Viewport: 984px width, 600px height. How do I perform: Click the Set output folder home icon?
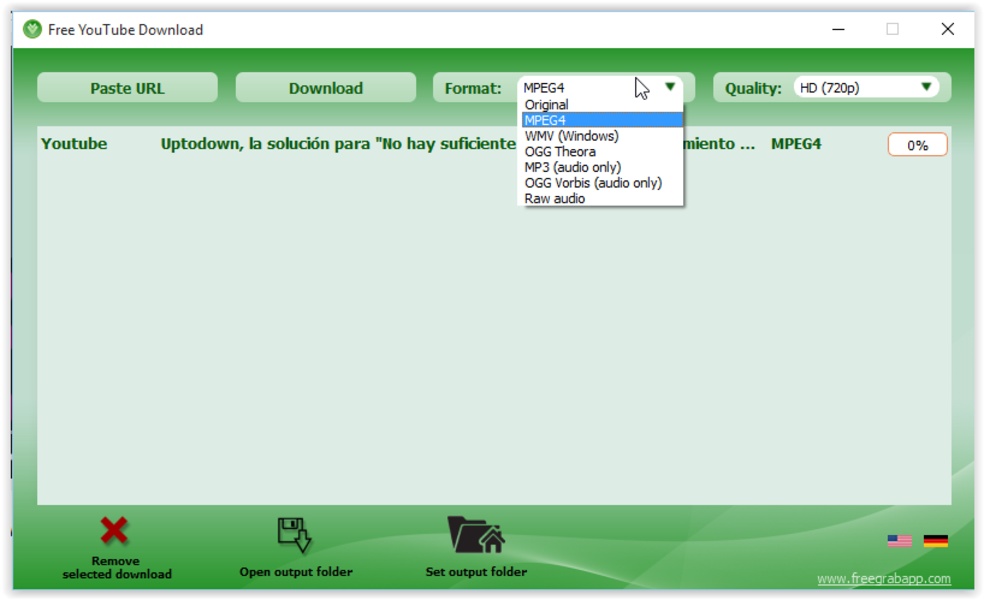476,535
